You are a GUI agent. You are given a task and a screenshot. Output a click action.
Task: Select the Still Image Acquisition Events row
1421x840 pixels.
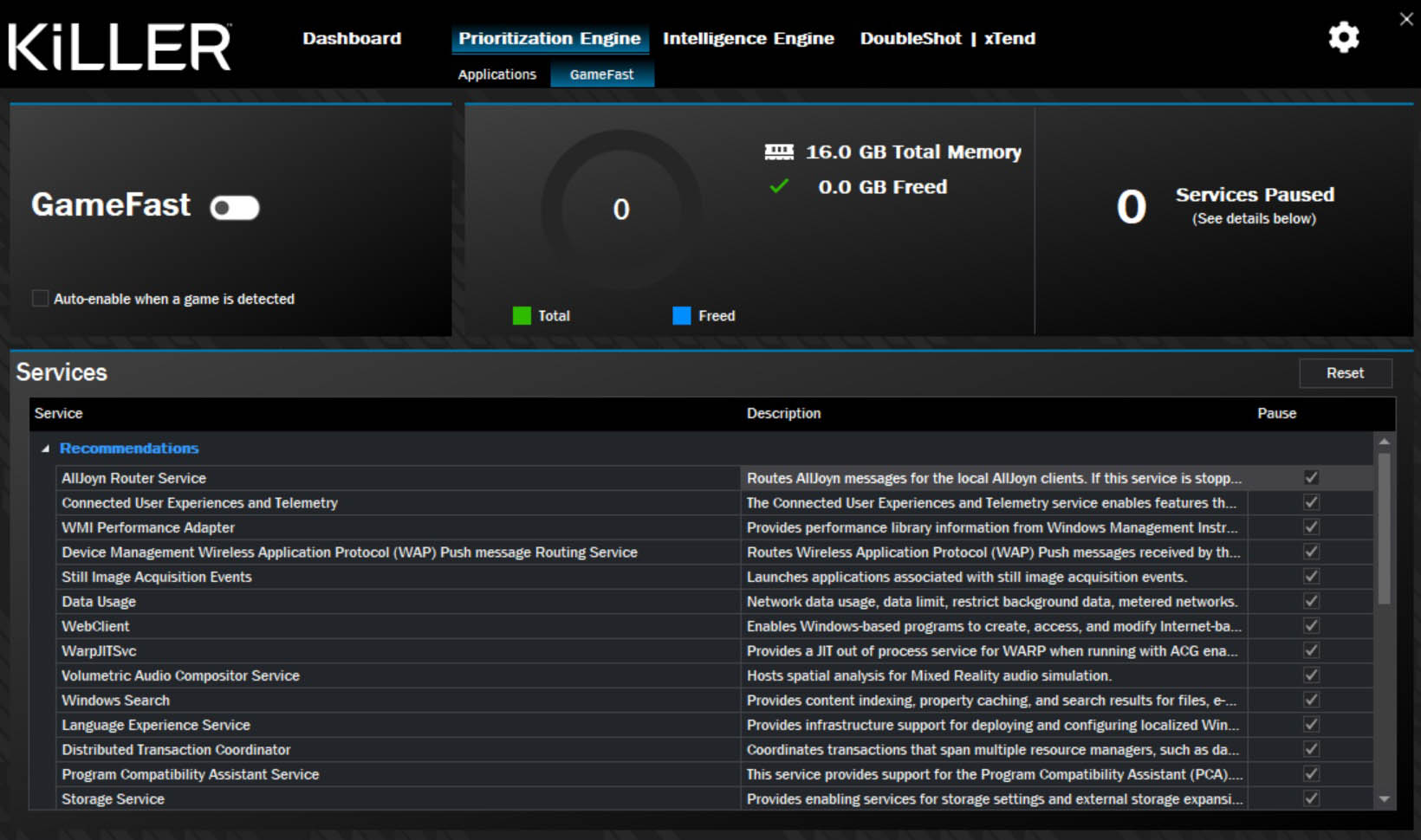(715, 577)
